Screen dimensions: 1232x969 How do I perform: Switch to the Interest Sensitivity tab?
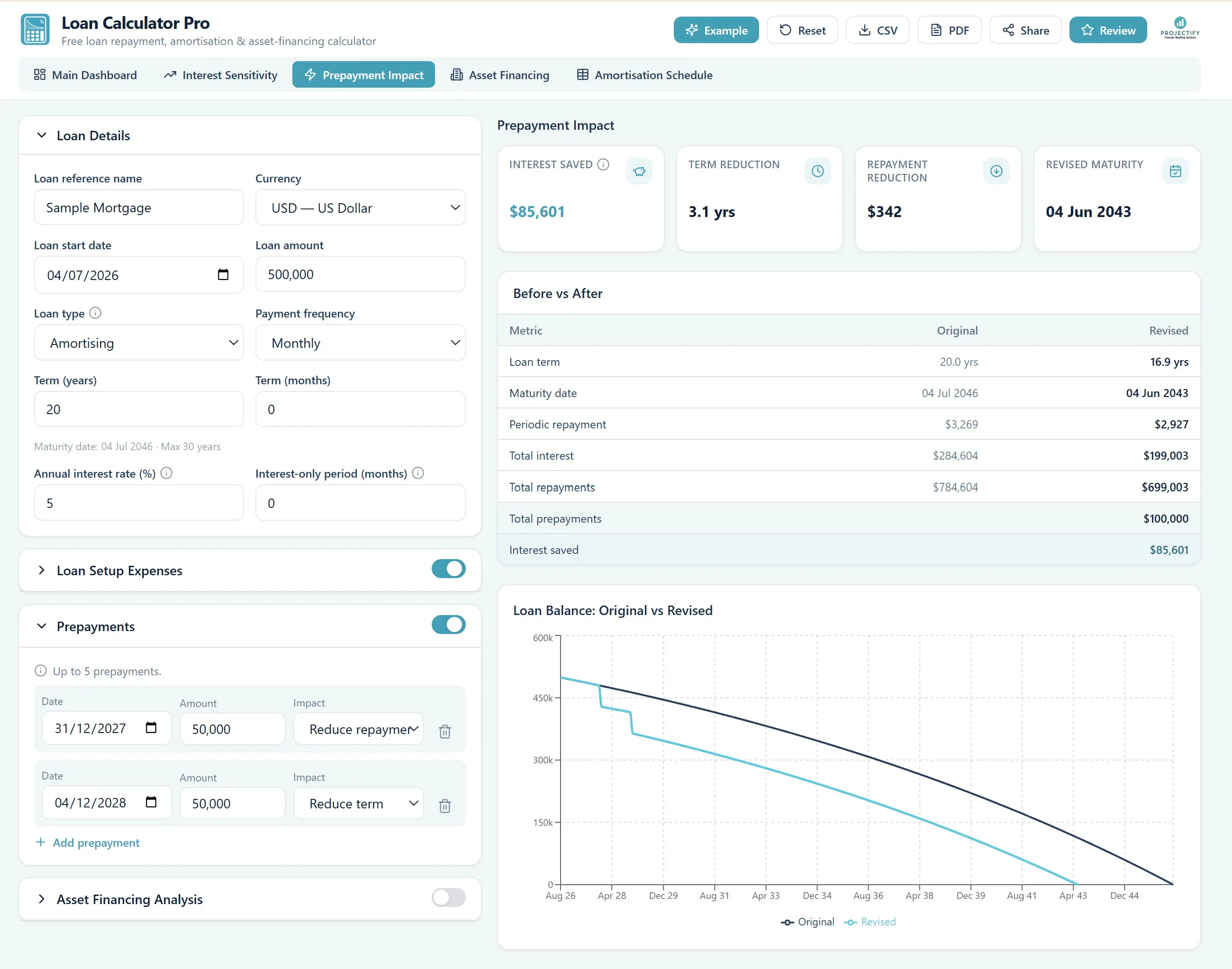coord(221,75)
